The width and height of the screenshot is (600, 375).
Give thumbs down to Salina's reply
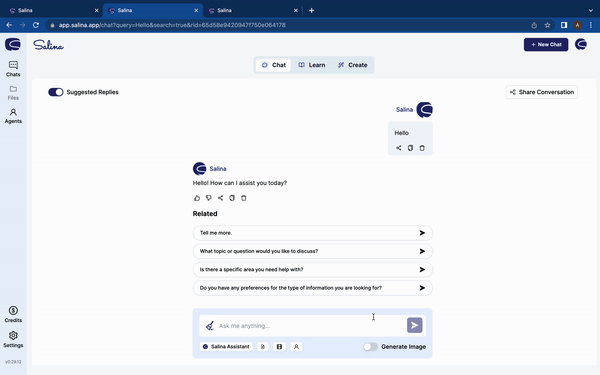tap(209, 198)
